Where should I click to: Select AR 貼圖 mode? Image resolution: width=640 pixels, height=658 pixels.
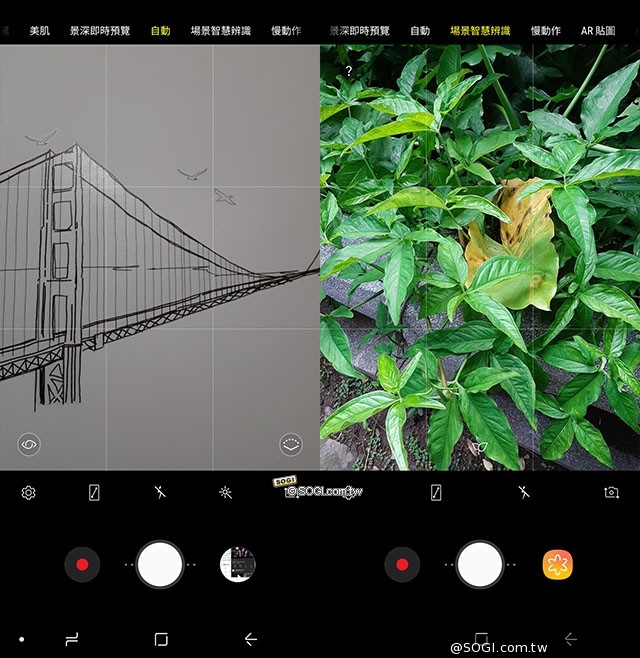click(x=598, y=31)
